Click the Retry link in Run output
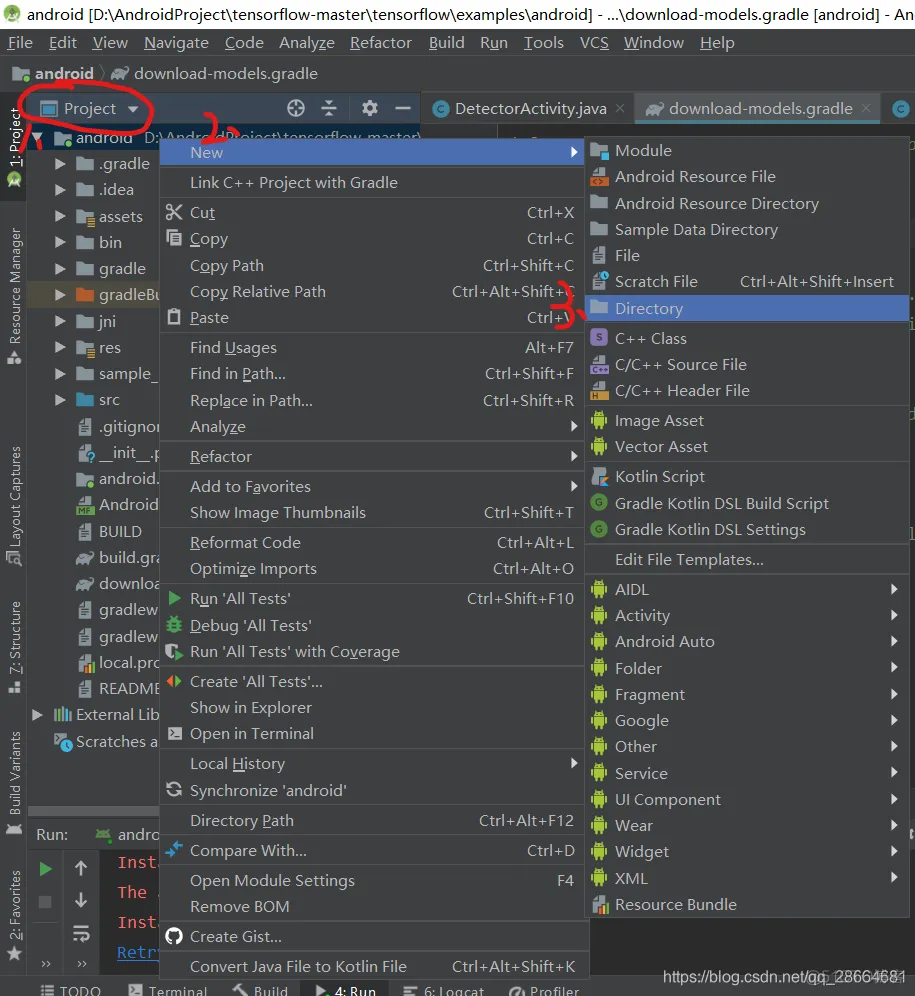 pyautogui.click(x=138, y=952)
